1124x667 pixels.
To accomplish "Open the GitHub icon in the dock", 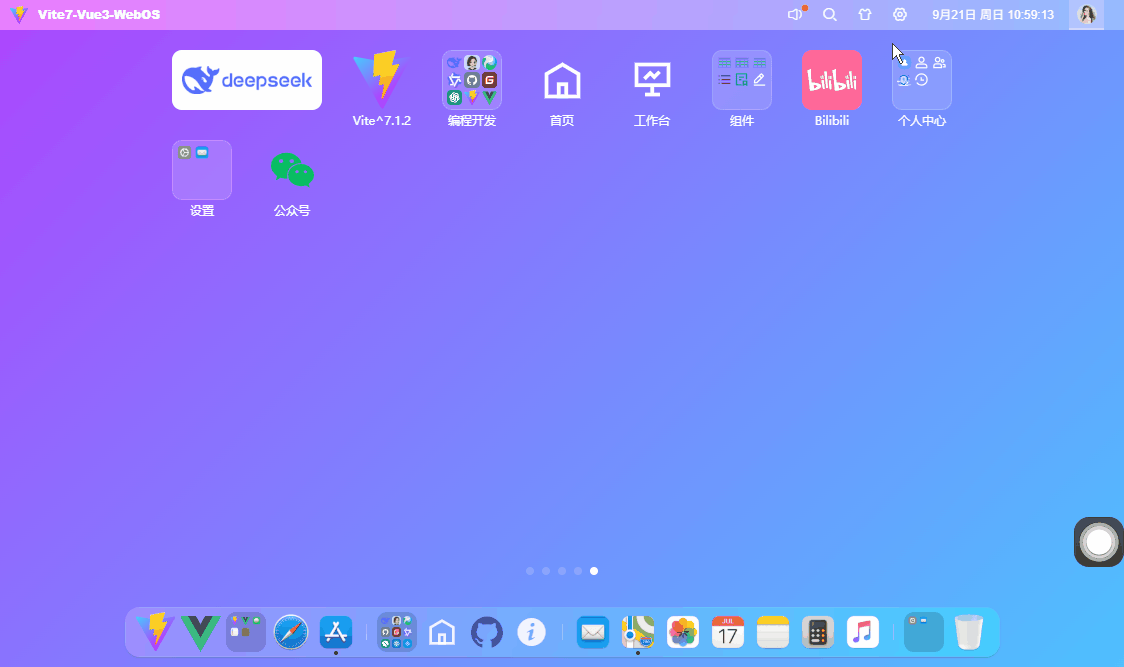I will pos(487,632).
